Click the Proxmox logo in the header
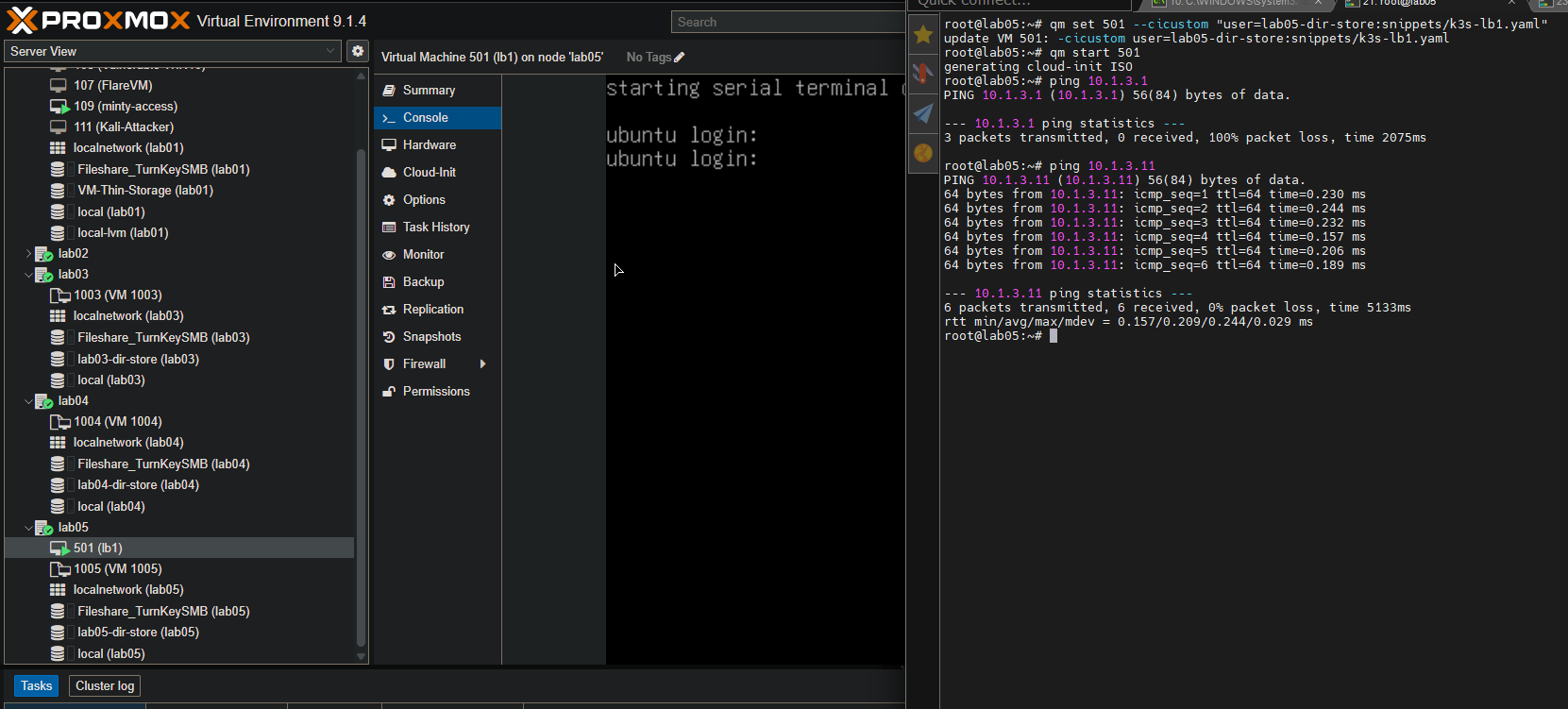Image resolution: width=1568 pixels, height=709 pixels. click(x=98, y=20)
